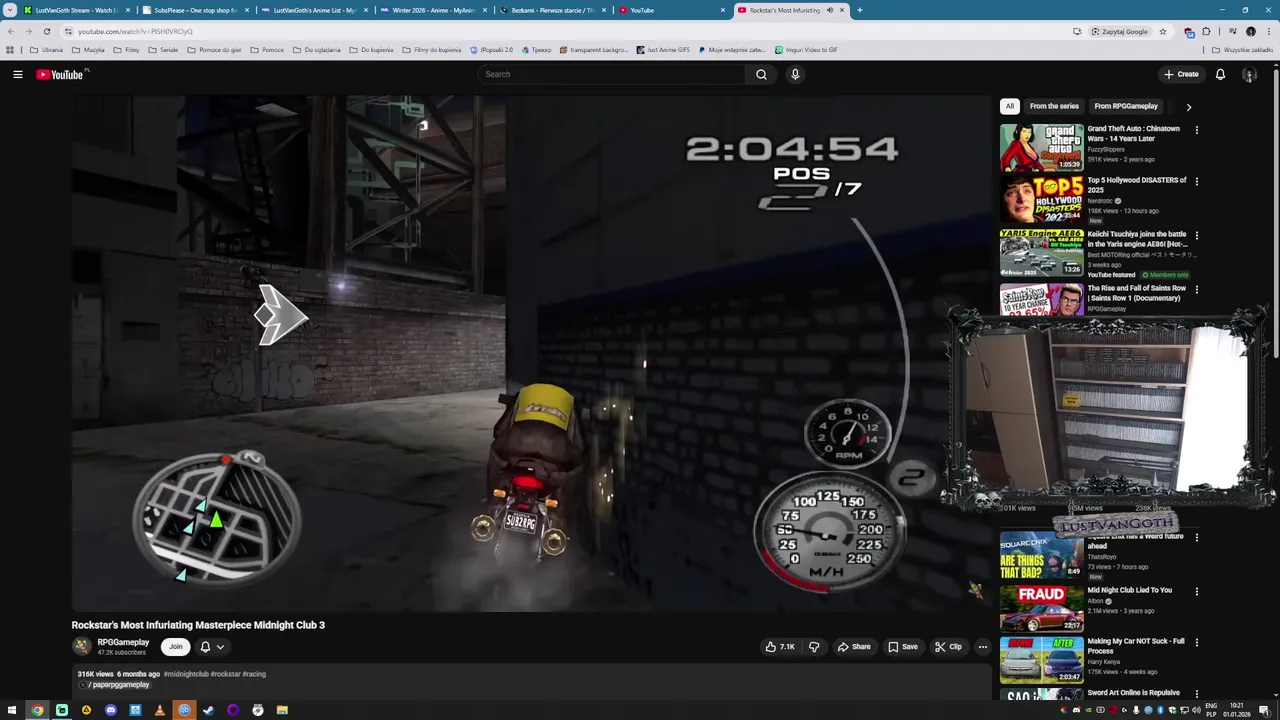Open more actions menu below video
Viewport: 1280px width, 720px height.
982,647
